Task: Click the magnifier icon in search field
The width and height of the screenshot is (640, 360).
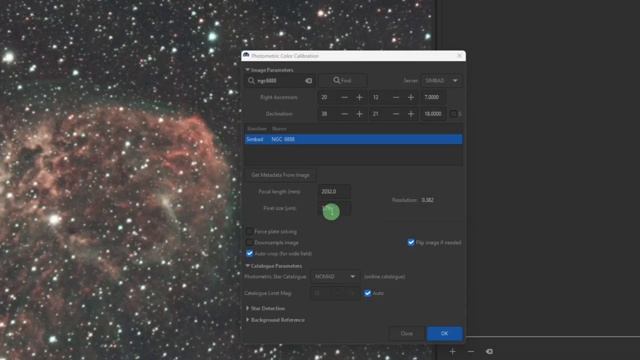Action: tap(251, 81)
